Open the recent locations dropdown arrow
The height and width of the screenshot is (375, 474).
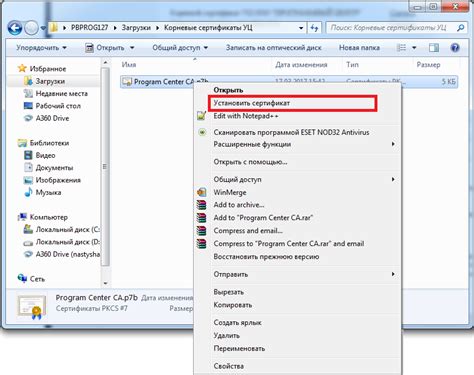(43, 28)
